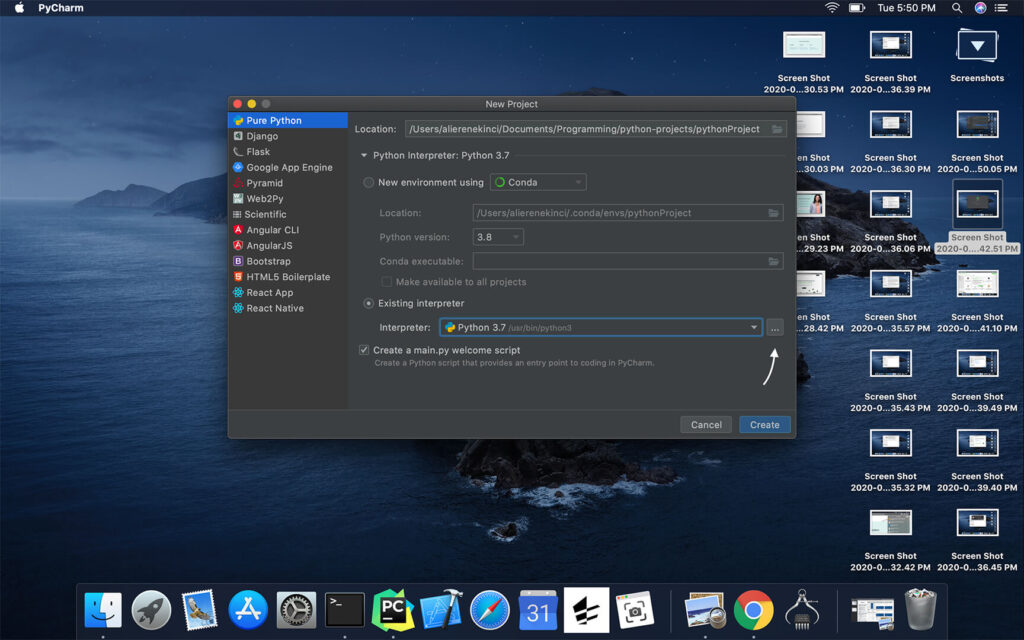Select HTML5 Boilerplate project type
This screenshot has width=1024, height=640.
287,277
